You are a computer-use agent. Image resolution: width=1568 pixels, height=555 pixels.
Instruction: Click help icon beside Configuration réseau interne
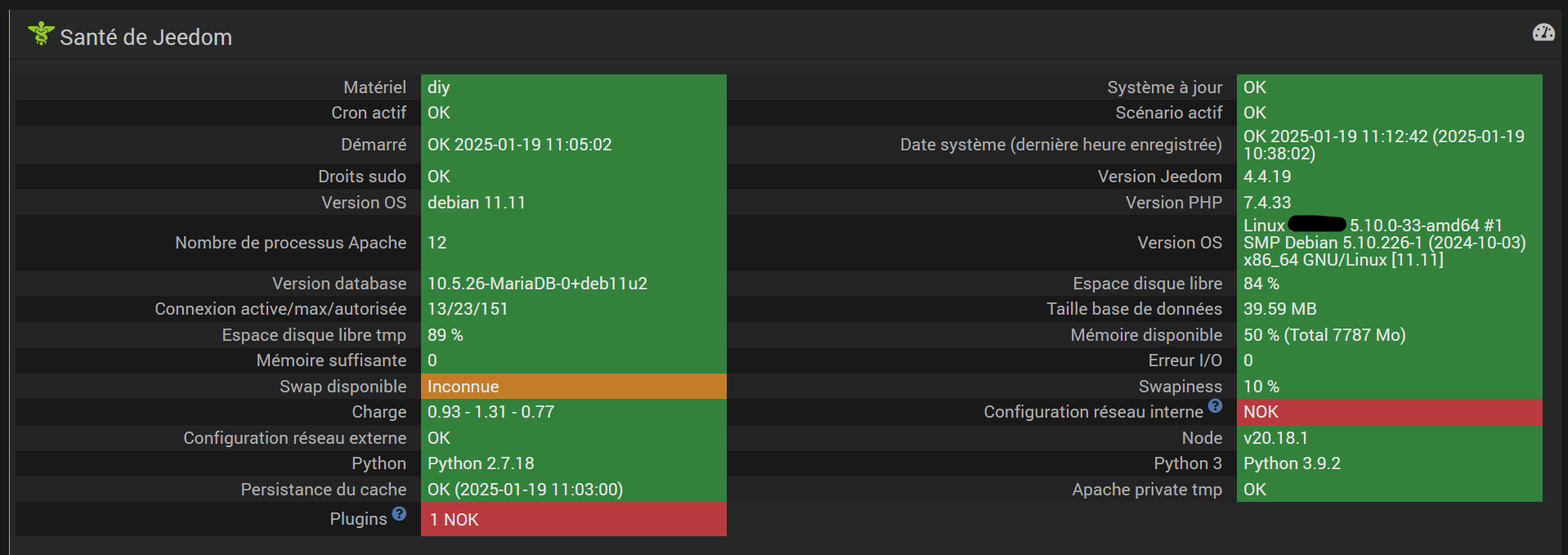click(x=1215, y=406)
